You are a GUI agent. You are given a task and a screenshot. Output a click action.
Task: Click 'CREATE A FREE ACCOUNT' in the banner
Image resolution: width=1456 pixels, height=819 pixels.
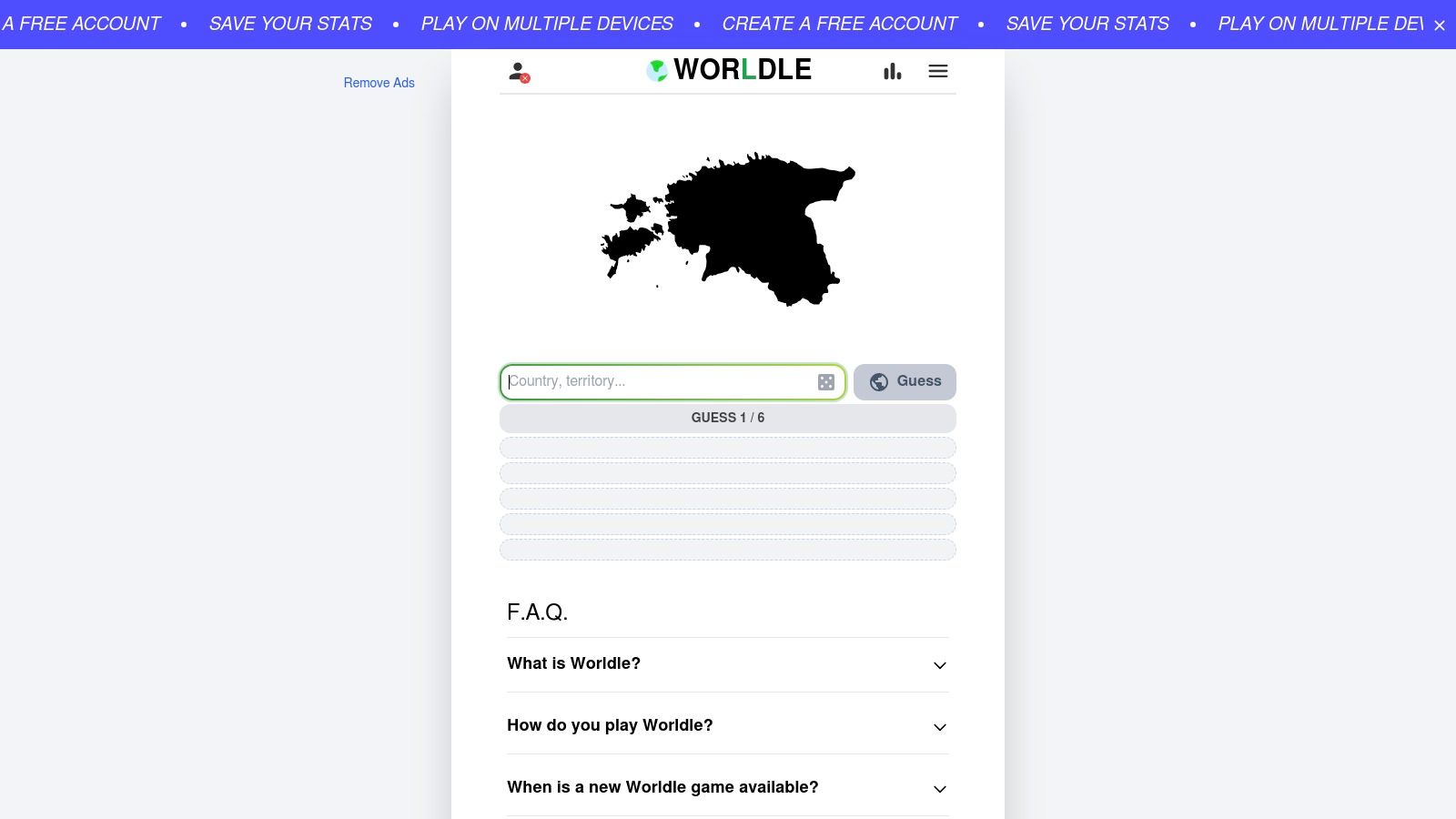click(838, 24)
